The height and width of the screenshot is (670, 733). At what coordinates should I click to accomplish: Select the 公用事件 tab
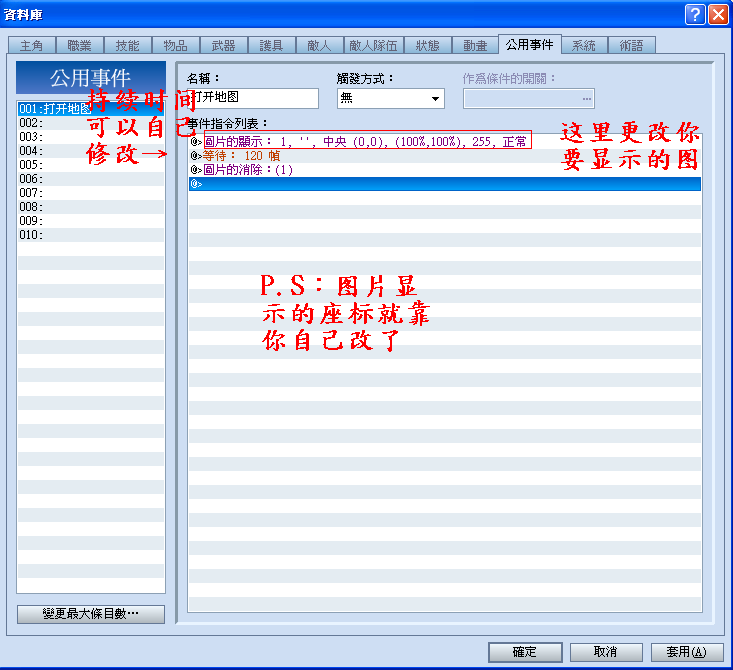click(x=530, y=44)
